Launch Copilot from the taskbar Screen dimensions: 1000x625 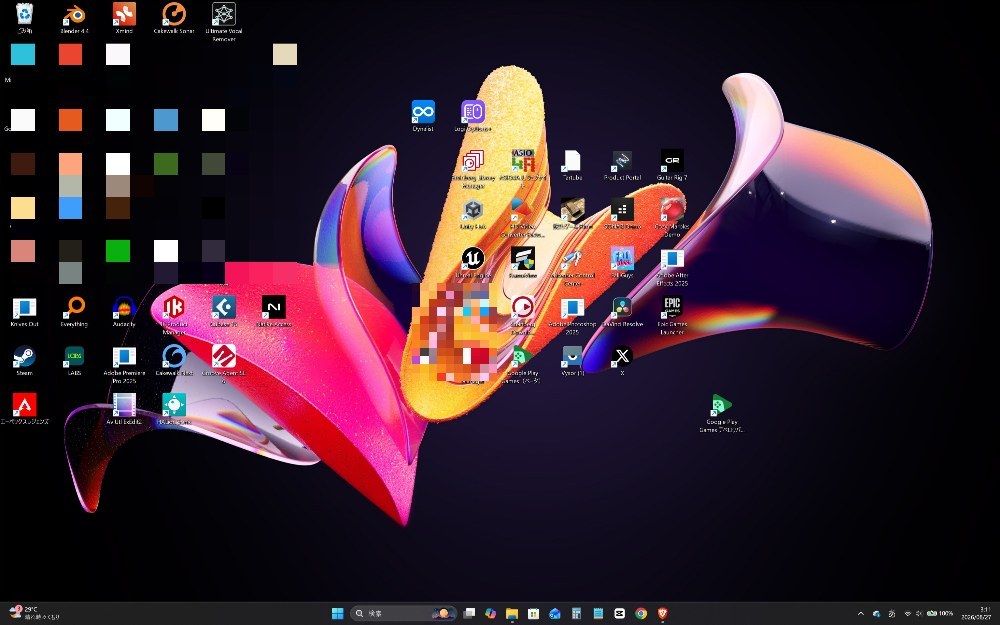[x=490, y=613]
